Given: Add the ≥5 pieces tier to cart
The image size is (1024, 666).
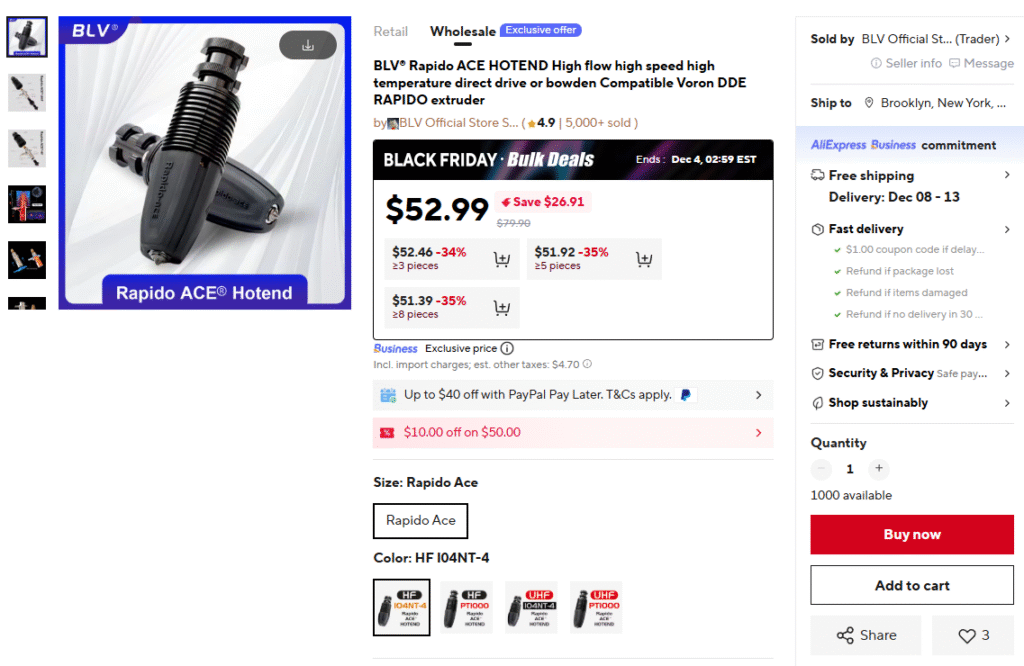Looking at the screenshot, I should (x=644, y=260).
